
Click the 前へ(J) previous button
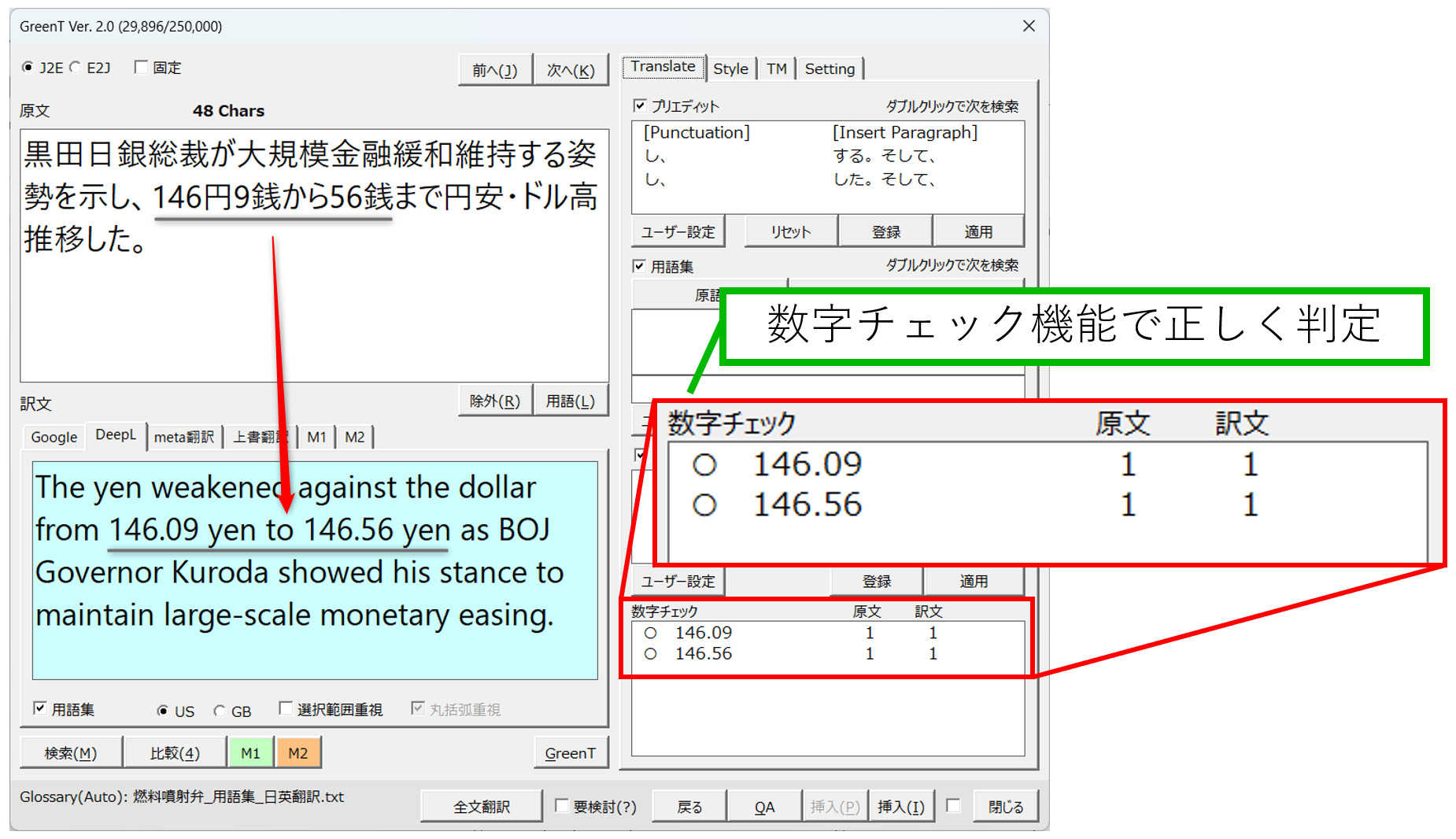tap(495, 71)
